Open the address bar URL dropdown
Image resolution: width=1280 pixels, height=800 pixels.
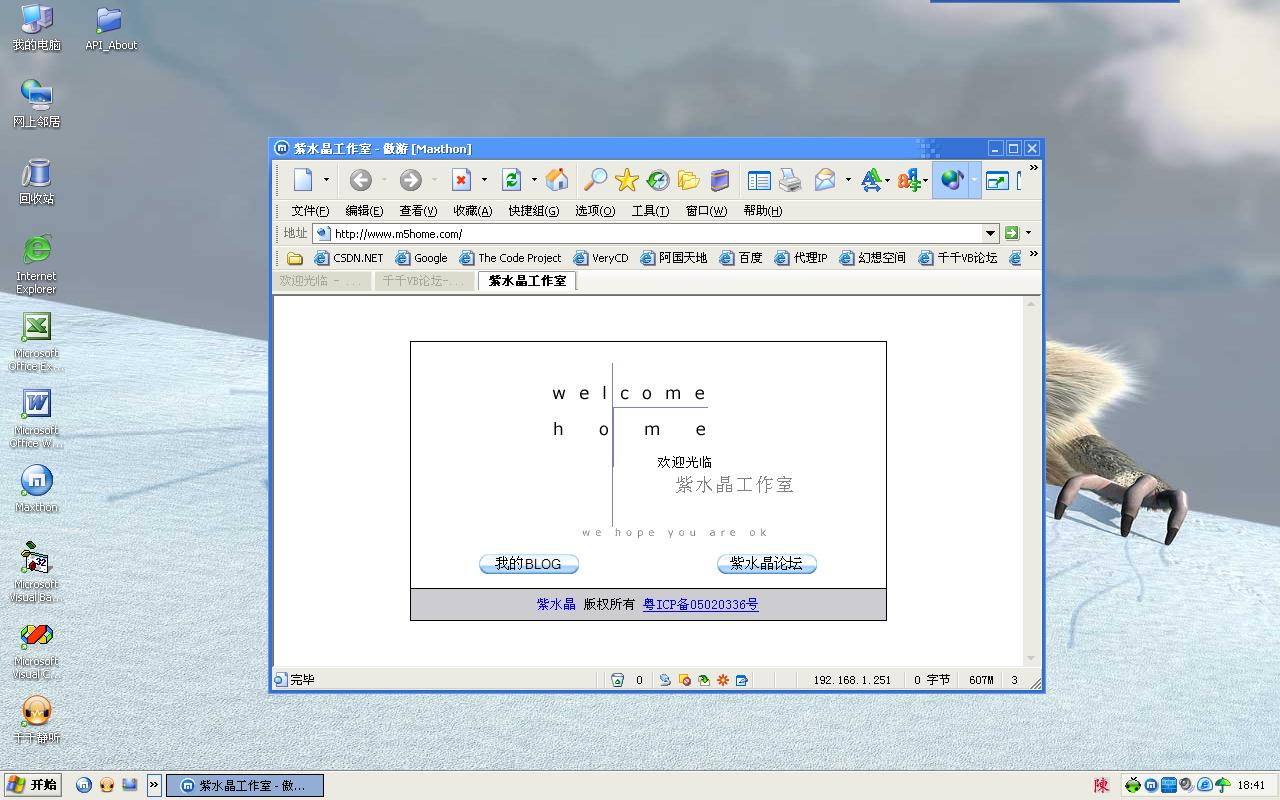[991, 233]
